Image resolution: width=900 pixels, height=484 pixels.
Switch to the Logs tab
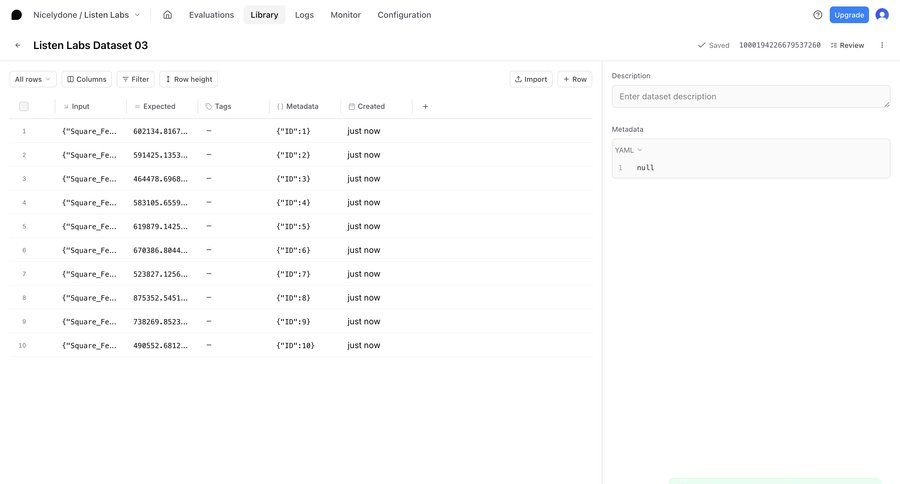304,15
